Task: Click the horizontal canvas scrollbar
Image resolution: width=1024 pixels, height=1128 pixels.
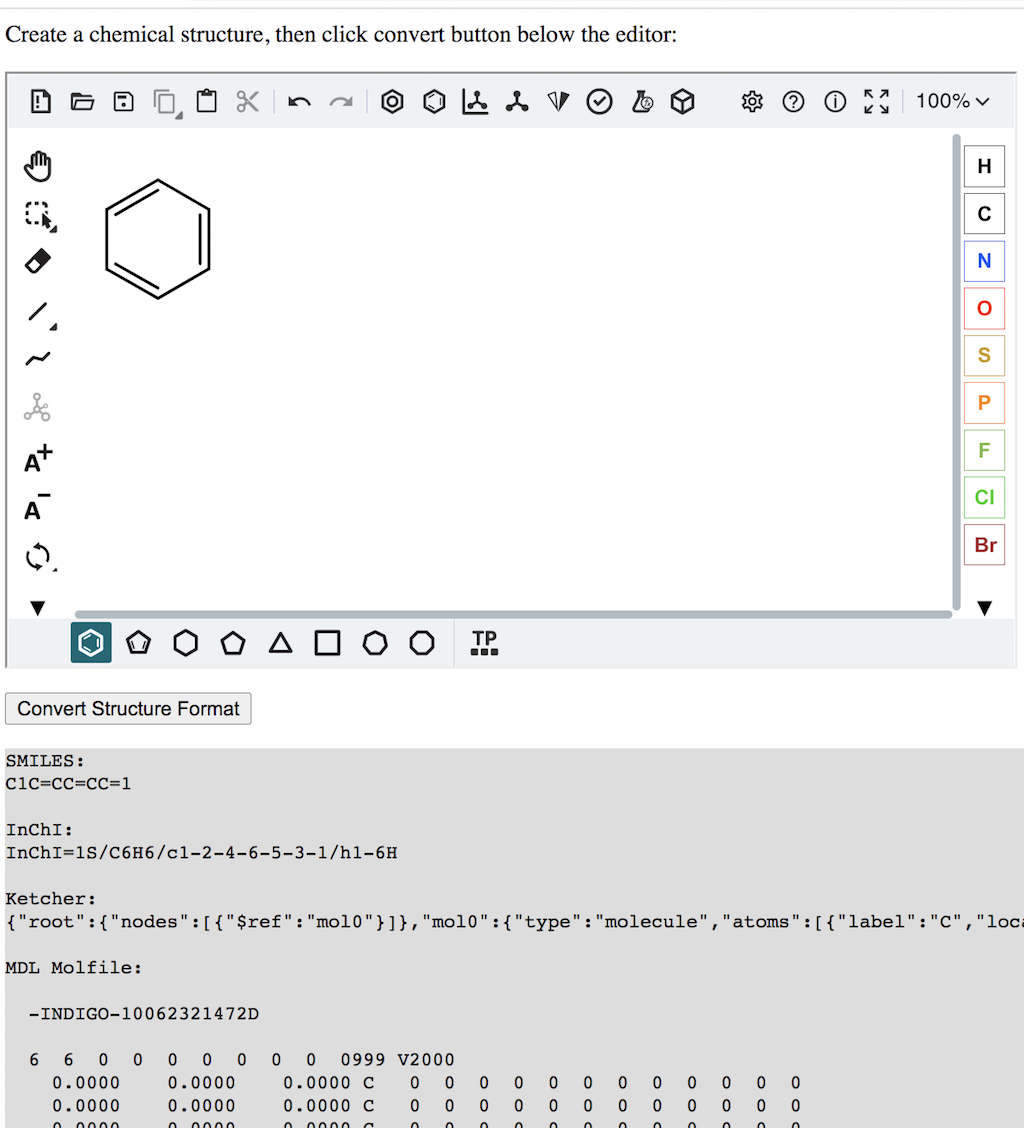Action: pyautogui.click(x=512, y=614)
